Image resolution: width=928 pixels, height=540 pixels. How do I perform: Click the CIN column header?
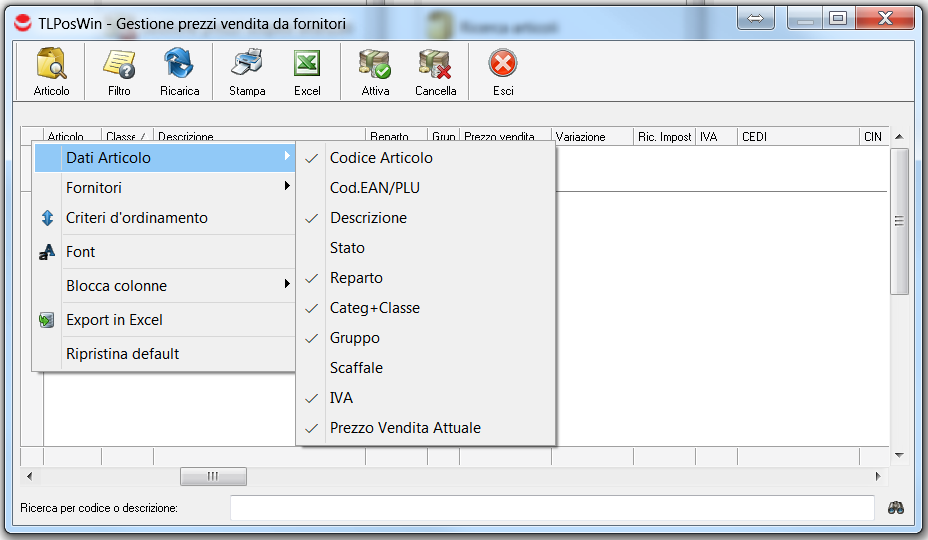tap(874, 137)
